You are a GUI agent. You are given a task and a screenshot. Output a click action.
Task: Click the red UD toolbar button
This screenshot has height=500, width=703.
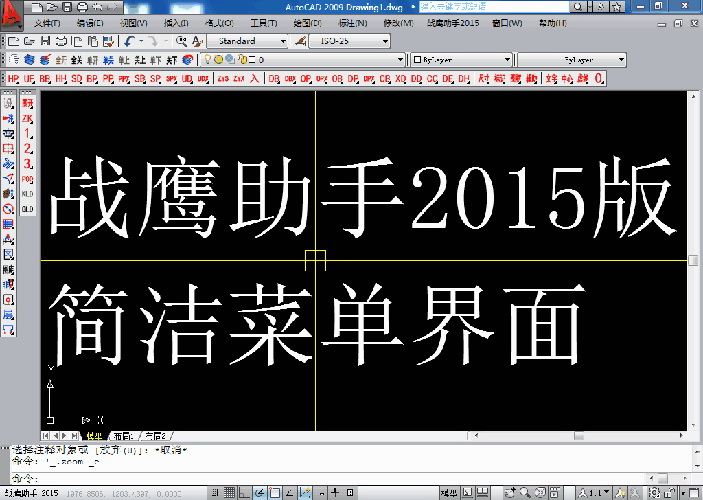187,78
